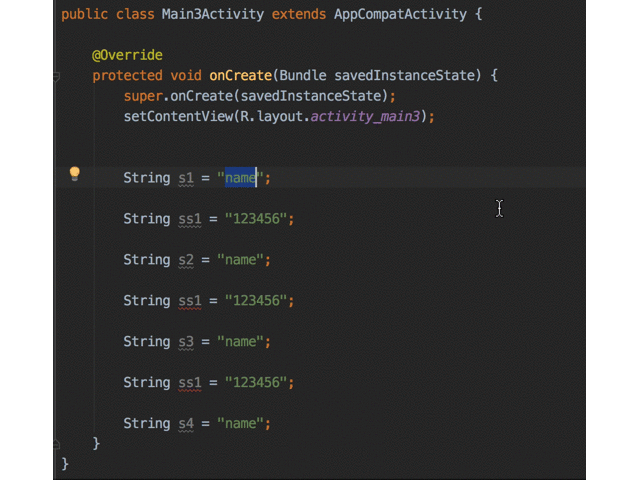Click the 'public' keyword

(84, 15)
